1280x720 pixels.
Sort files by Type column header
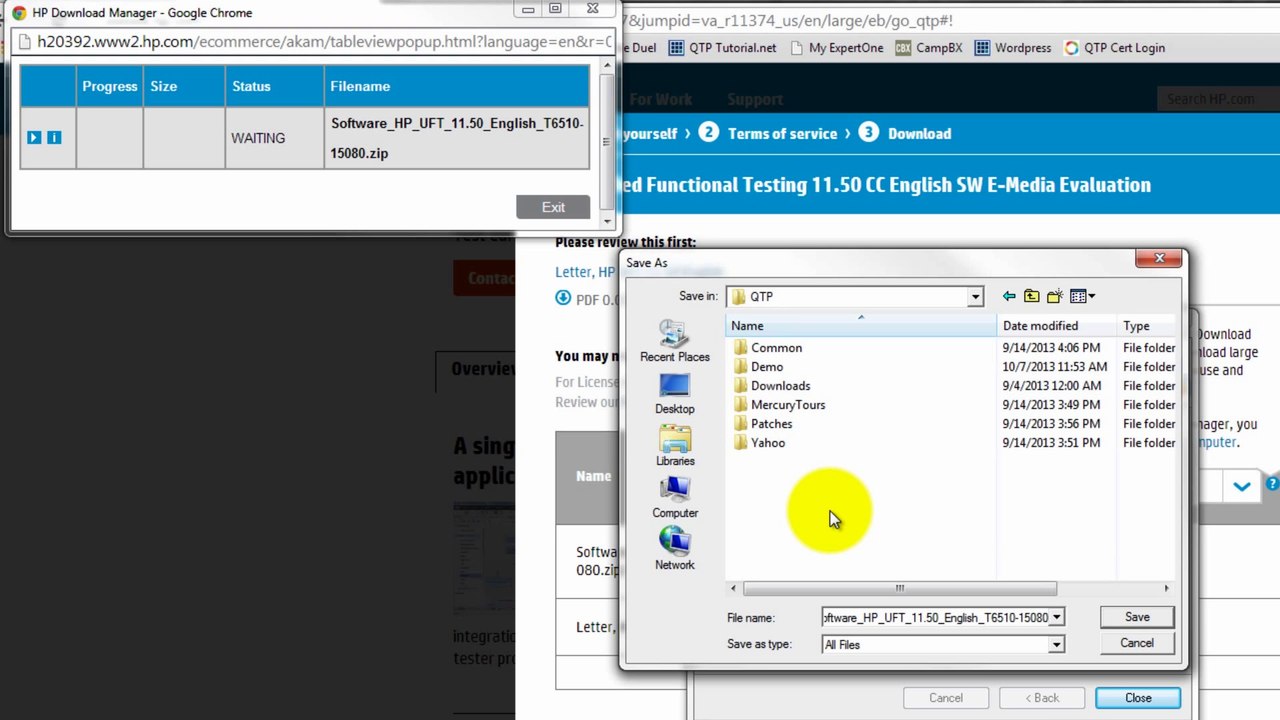[1147, 326]
